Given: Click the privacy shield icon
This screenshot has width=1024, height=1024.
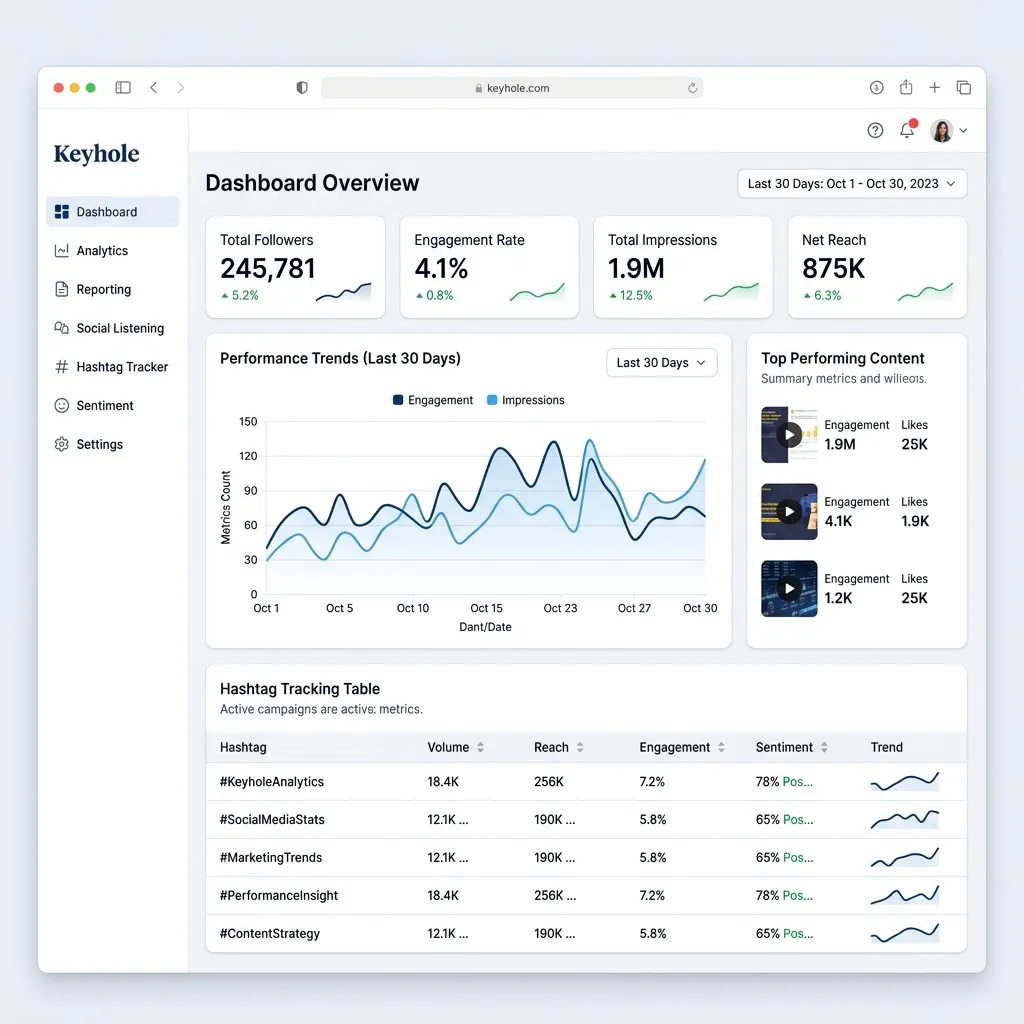Looking at the screenshot, I should (x=302, y=88).
